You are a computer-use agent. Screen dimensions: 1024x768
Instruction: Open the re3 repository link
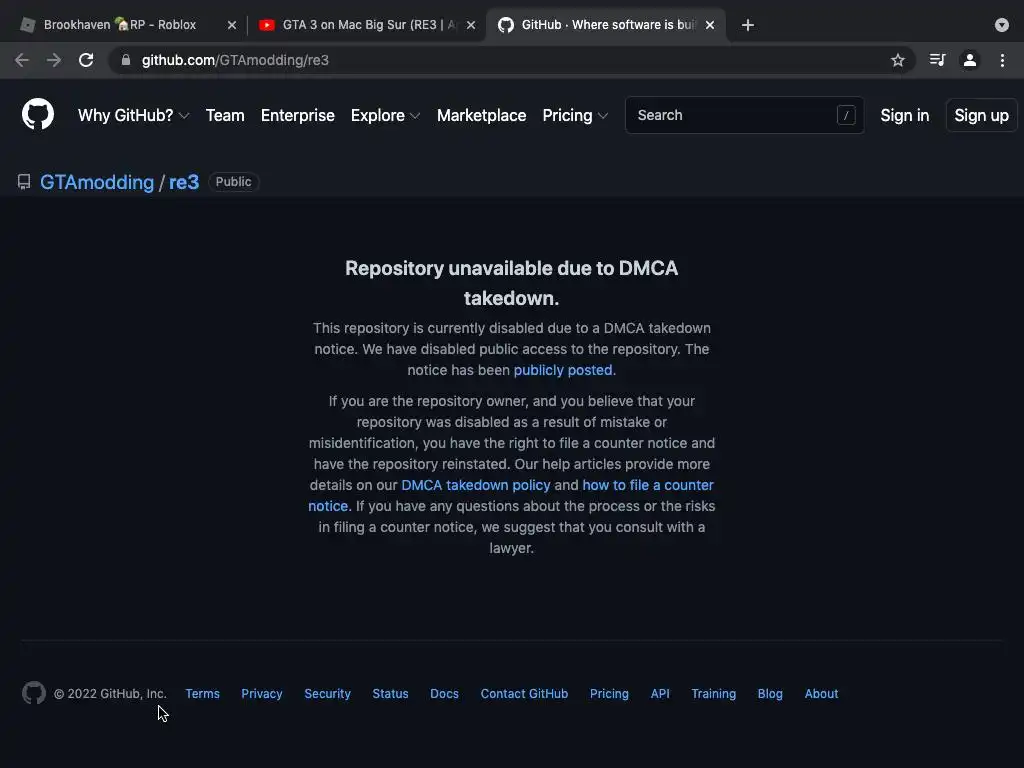tap(184, 182)
